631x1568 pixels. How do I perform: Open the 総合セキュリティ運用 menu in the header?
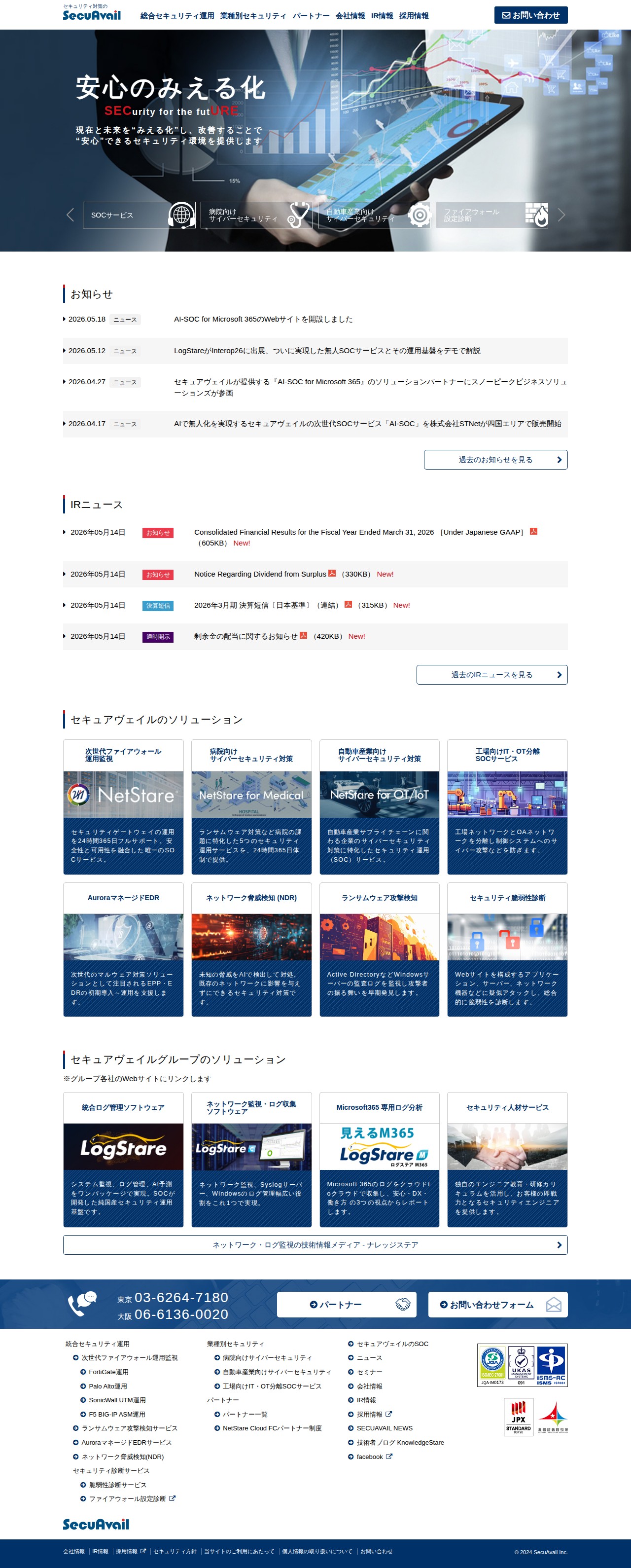click(177, 16)
